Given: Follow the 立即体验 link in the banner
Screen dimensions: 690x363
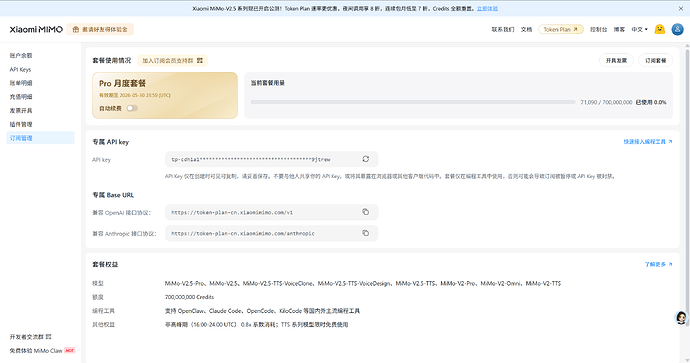Looking at the screenshot, I should pos(487,8).
